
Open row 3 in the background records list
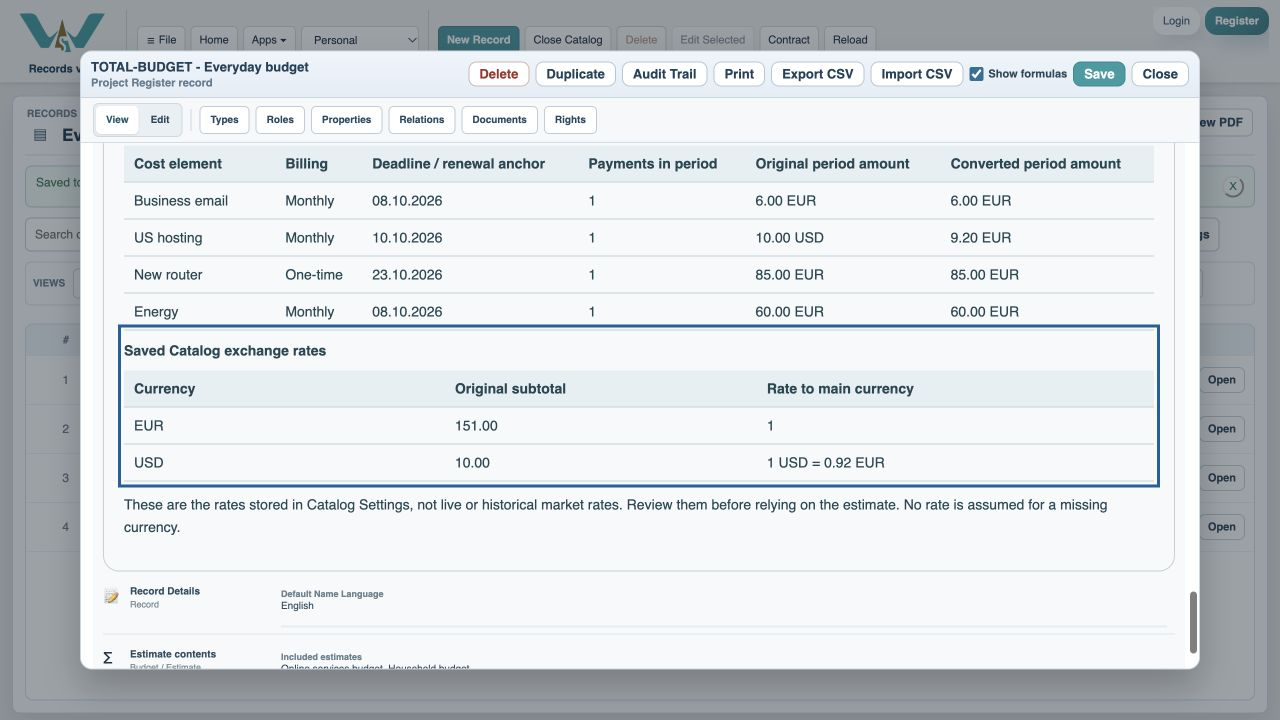click(x=1222, y=478)
